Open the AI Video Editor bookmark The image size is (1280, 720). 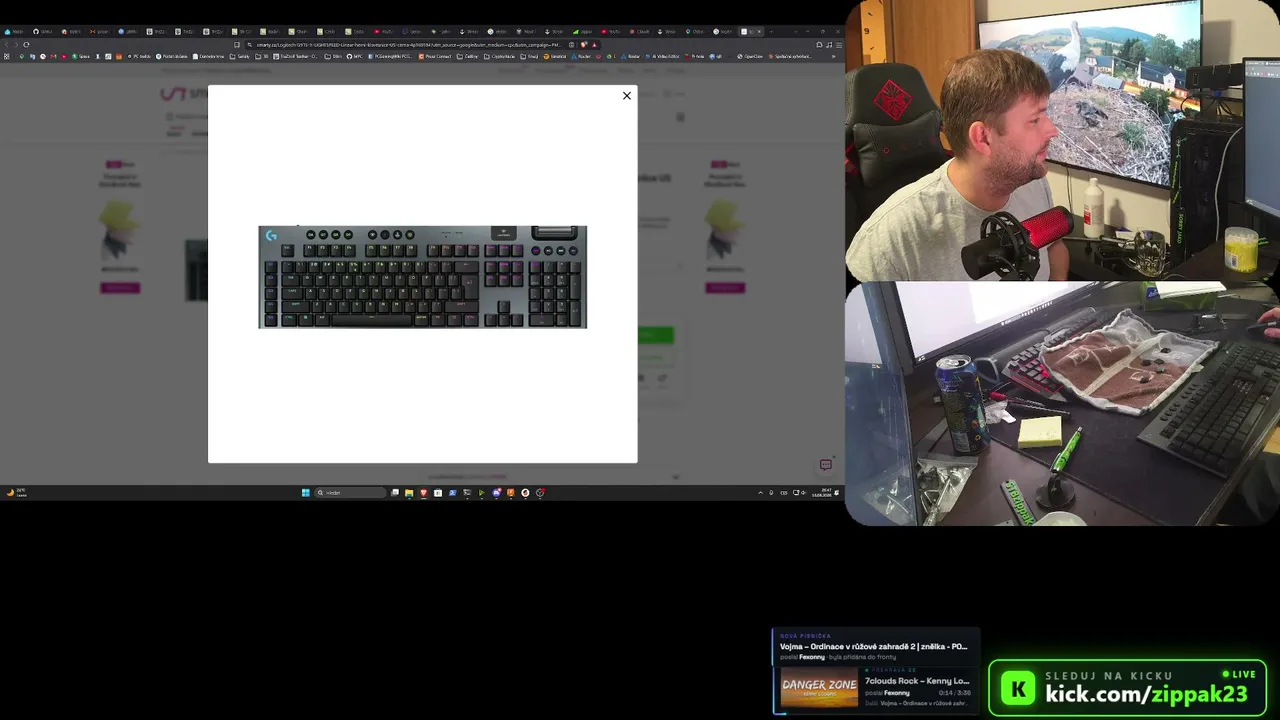point(664,56)
